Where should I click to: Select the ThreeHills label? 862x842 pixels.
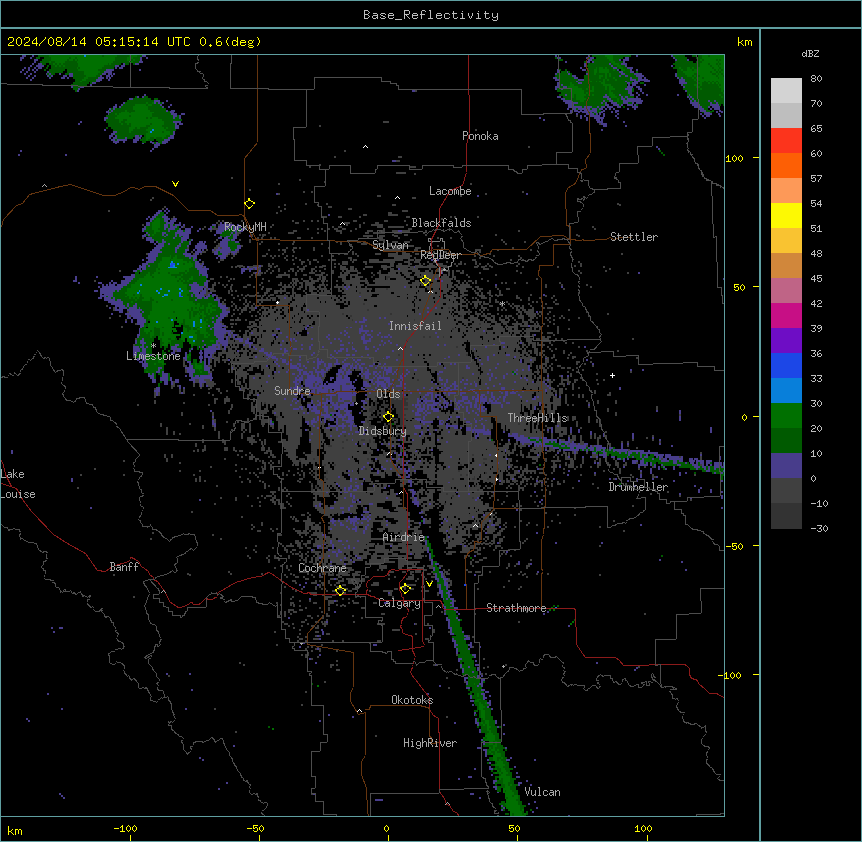coord(538,418)
